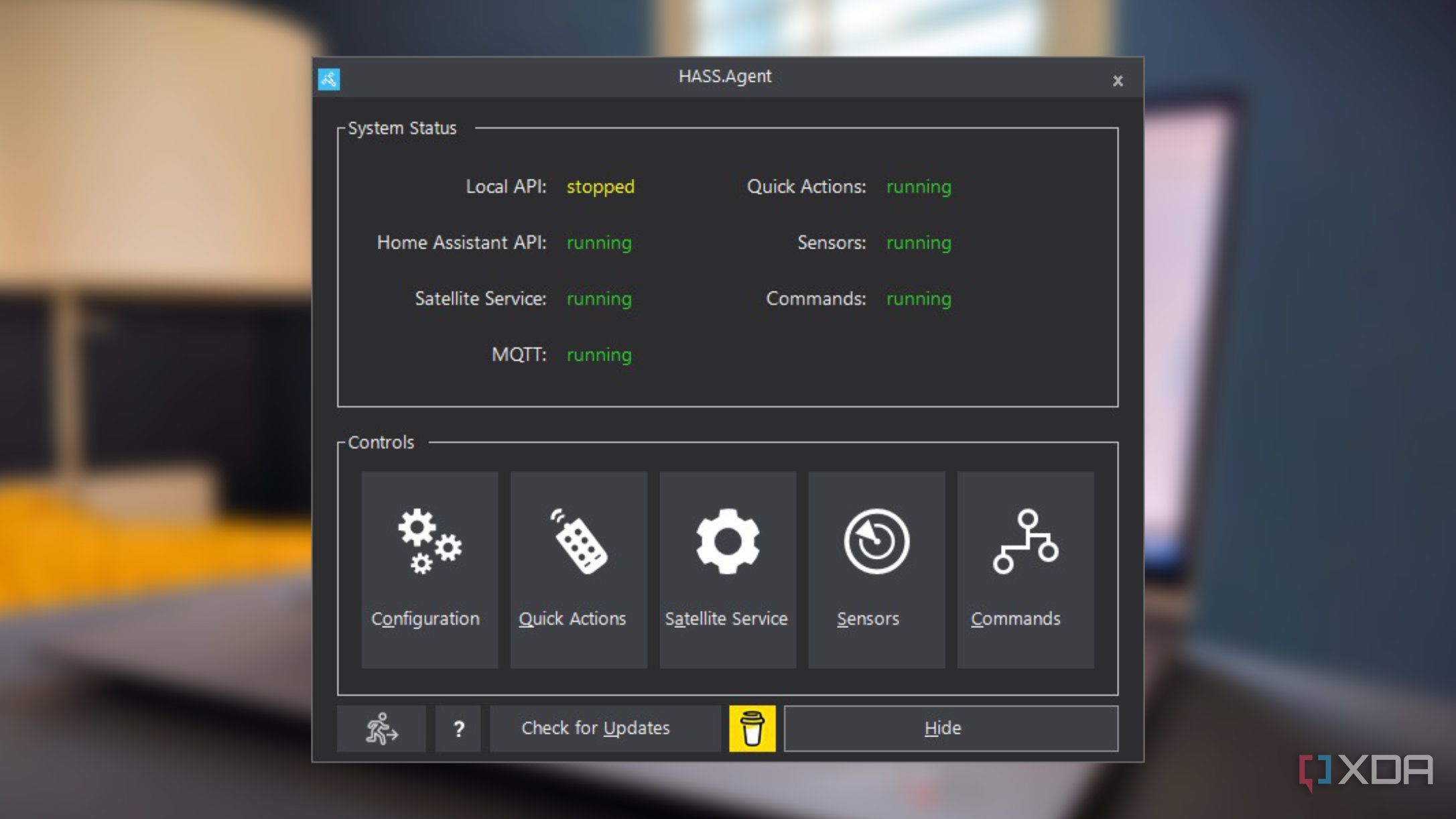Click the stopped status next to Local API
Screen dimensions: 1456x819
click(600, 188)
